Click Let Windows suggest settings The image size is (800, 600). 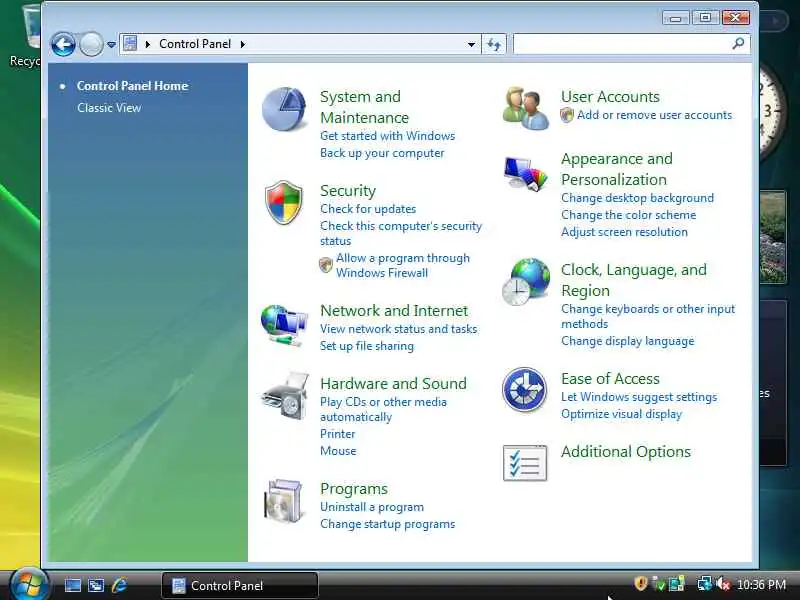point(639,396)
